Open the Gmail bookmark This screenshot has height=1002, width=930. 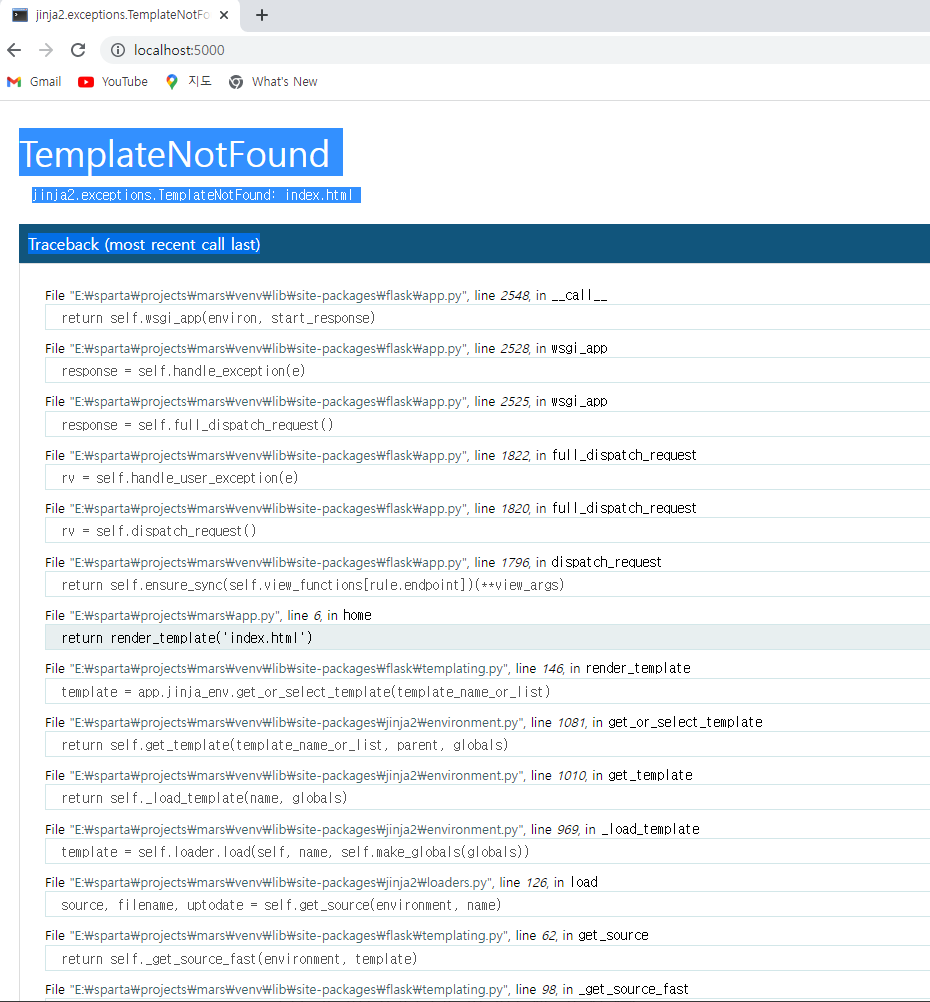coord(35,82)
